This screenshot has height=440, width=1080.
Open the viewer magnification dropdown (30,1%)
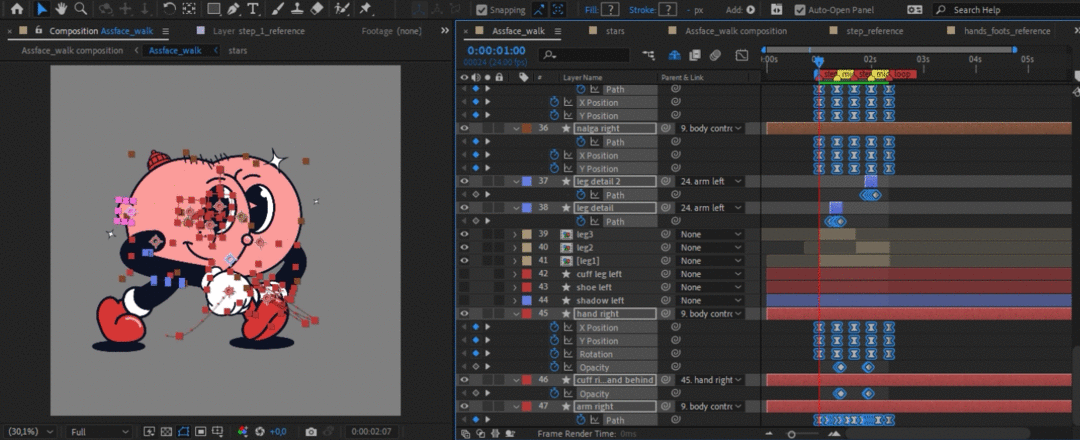(x=30, y=432)
